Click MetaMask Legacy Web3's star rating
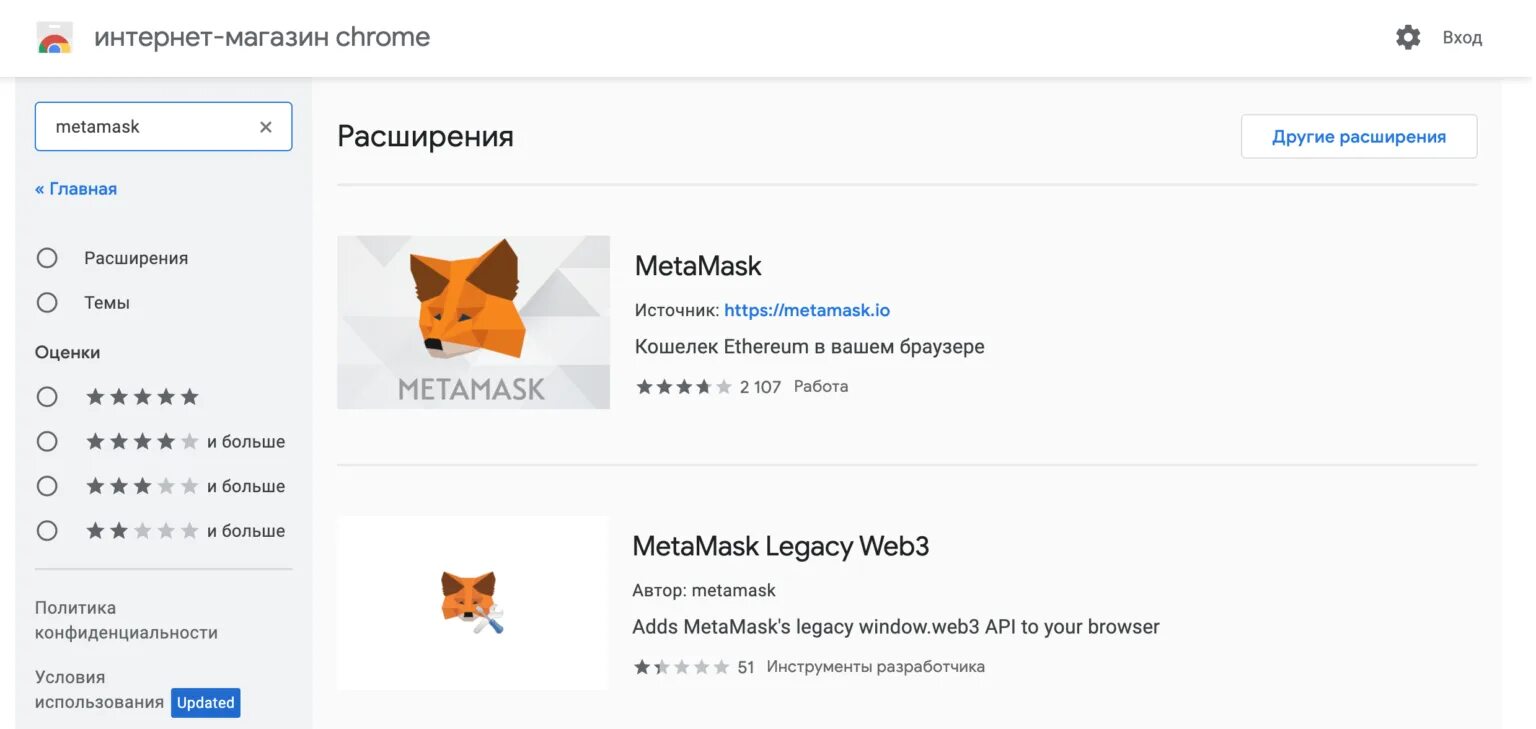1536x729 pixels. click(681, 667)
